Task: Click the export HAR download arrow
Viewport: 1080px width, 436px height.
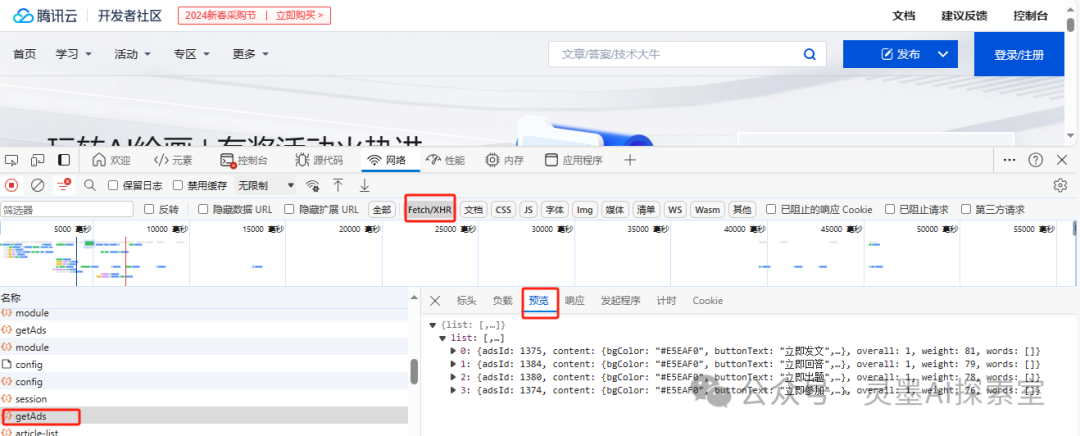Action: point(364,185)
